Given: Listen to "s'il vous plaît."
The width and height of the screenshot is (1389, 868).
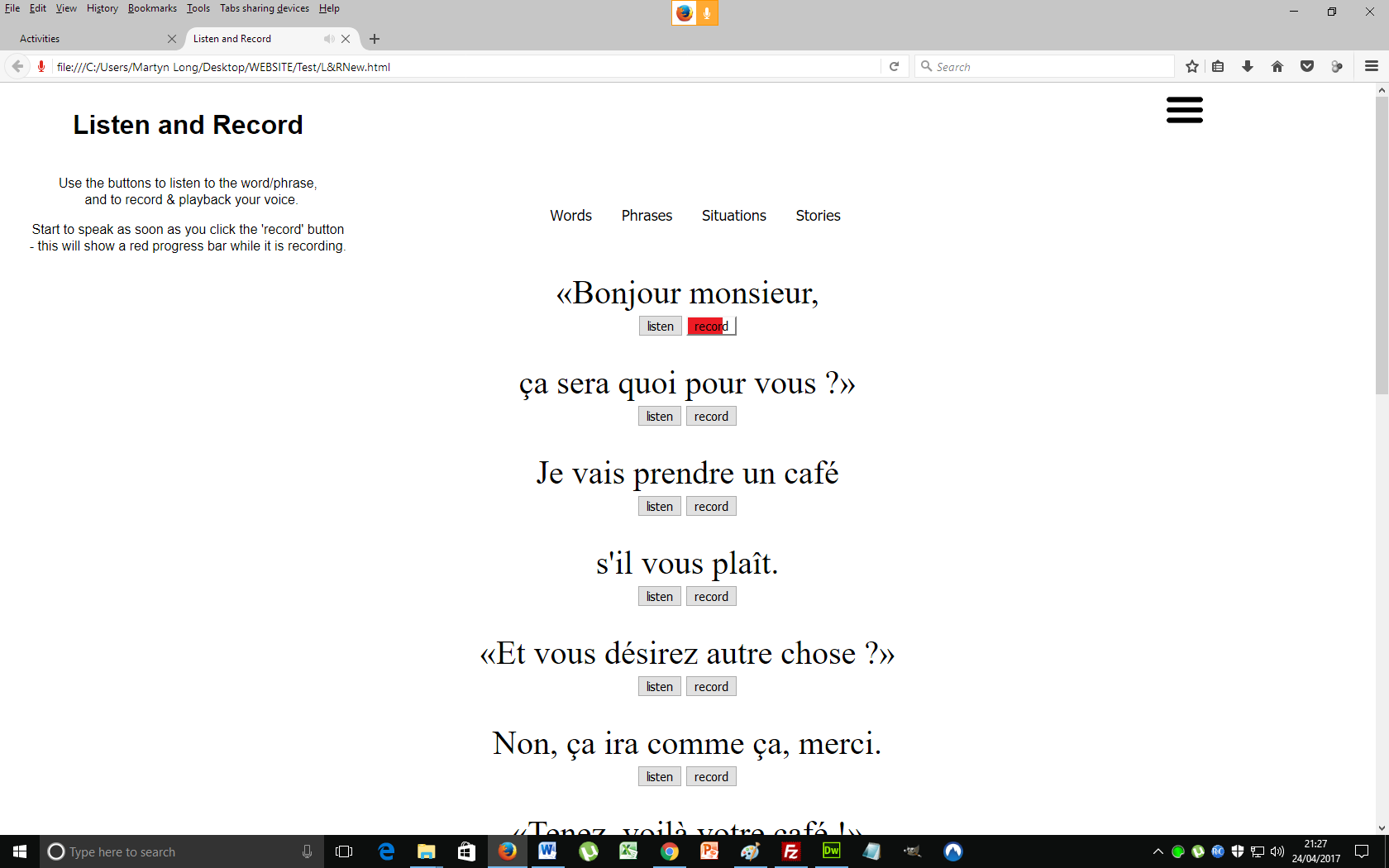Looking at the screenshot, I should pos(660,597).
